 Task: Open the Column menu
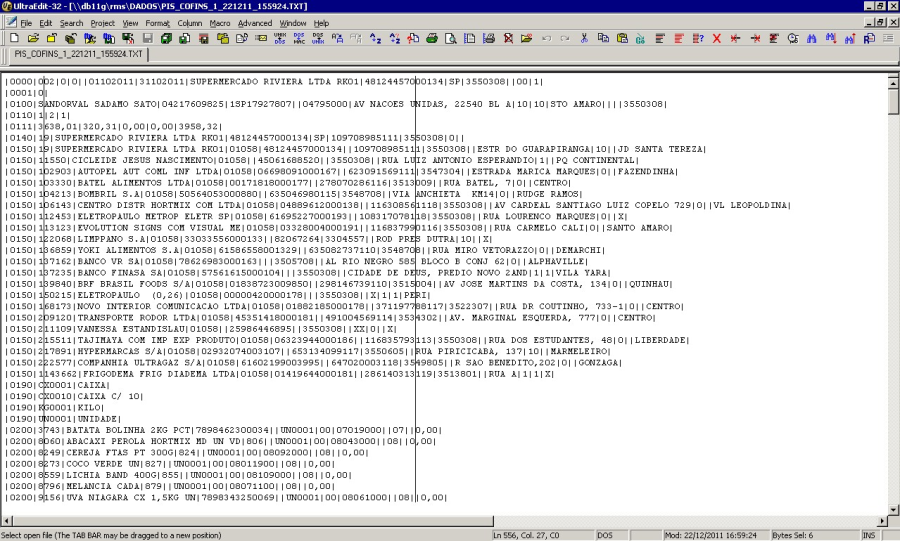click(189, 23)
